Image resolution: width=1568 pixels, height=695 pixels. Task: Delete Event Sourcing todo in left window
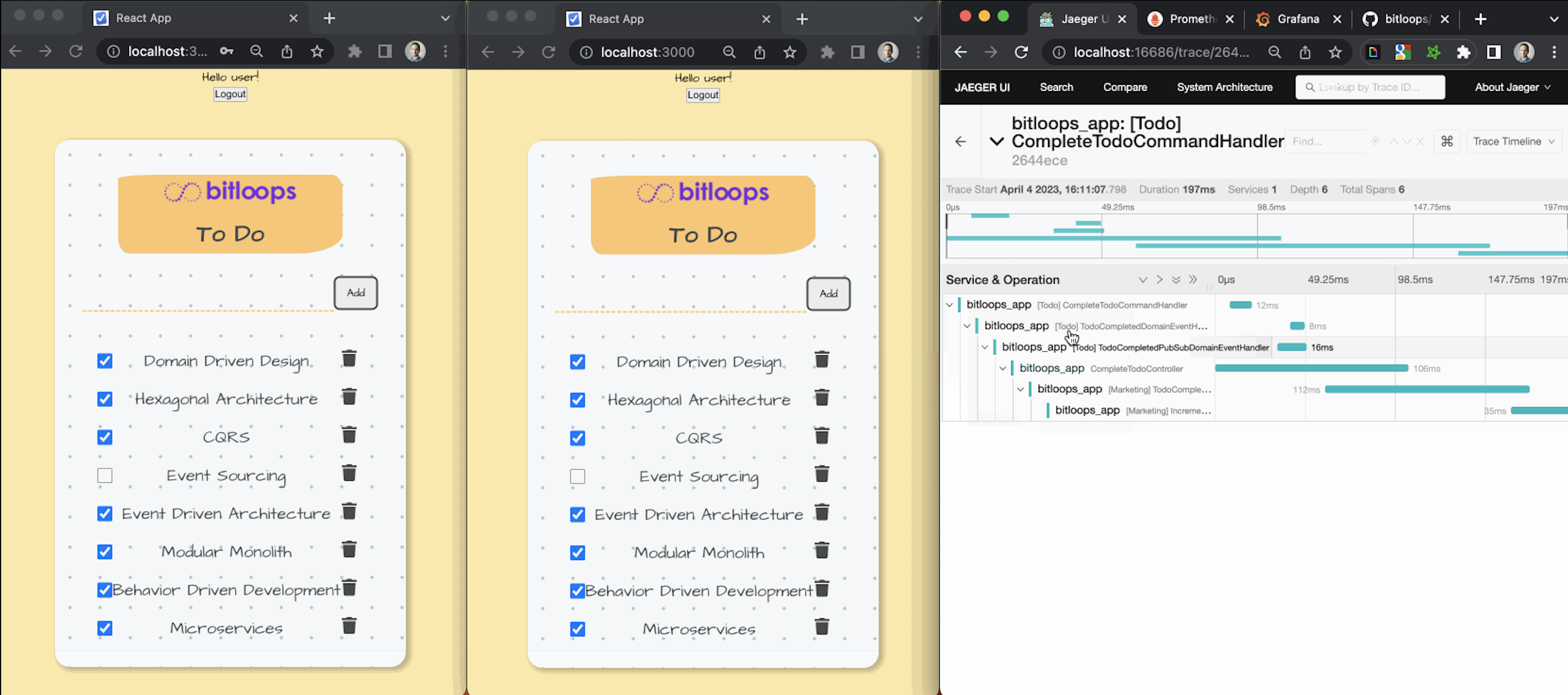tap(349, 474)
